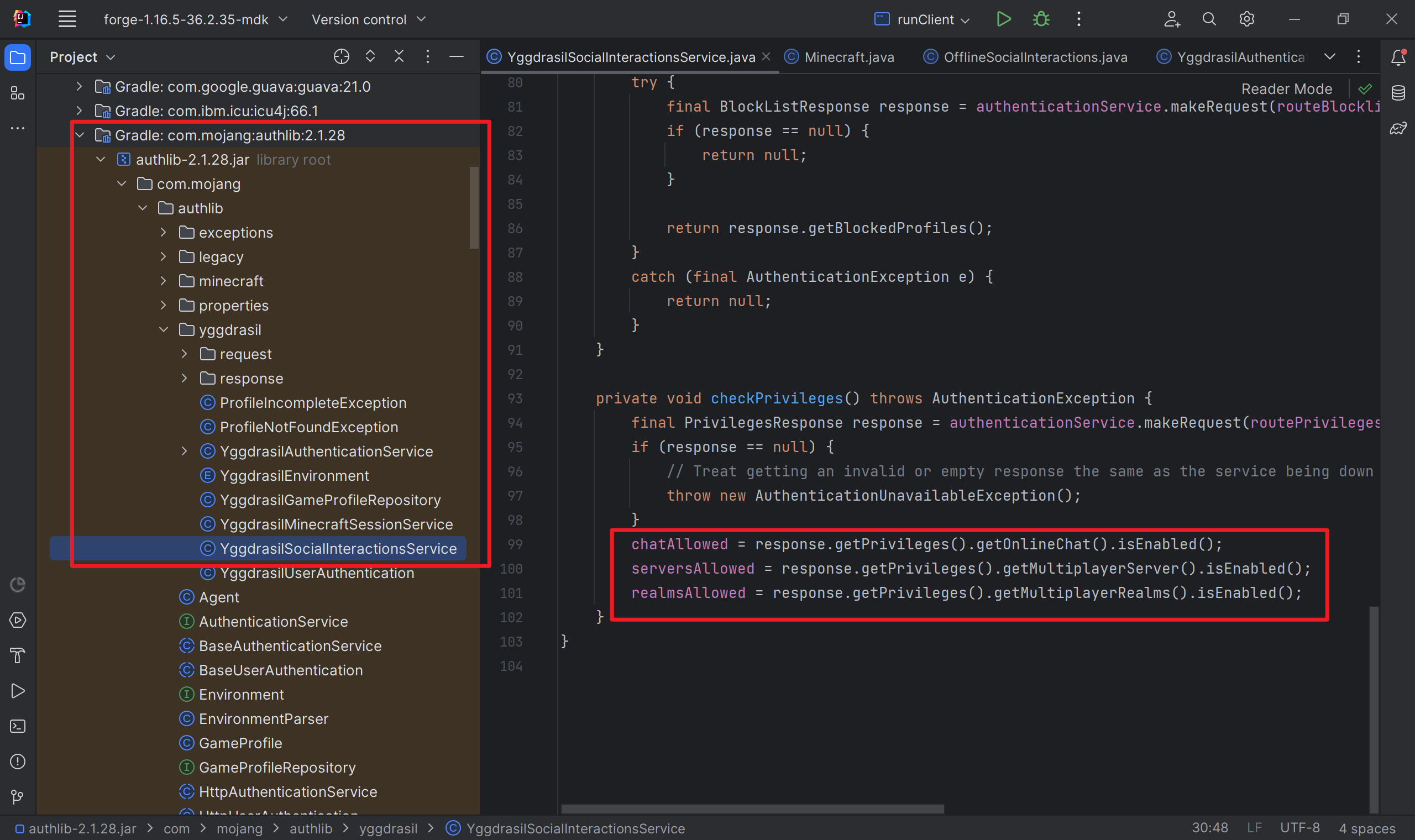Screen dimensions: 1415x840
Task: Expand the guava:21.0 Gradle library
Action: coord(79,87)
